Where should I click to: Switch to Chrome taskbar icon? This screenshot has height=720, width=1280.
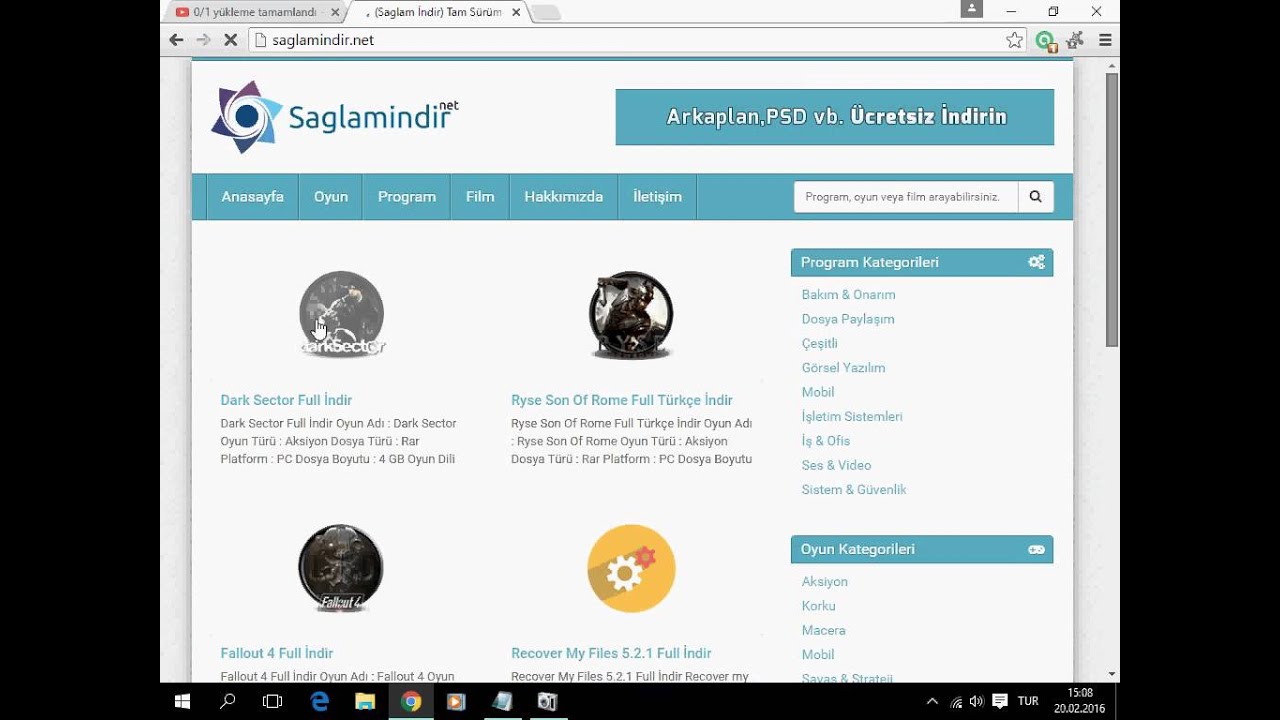pos(411,701)
